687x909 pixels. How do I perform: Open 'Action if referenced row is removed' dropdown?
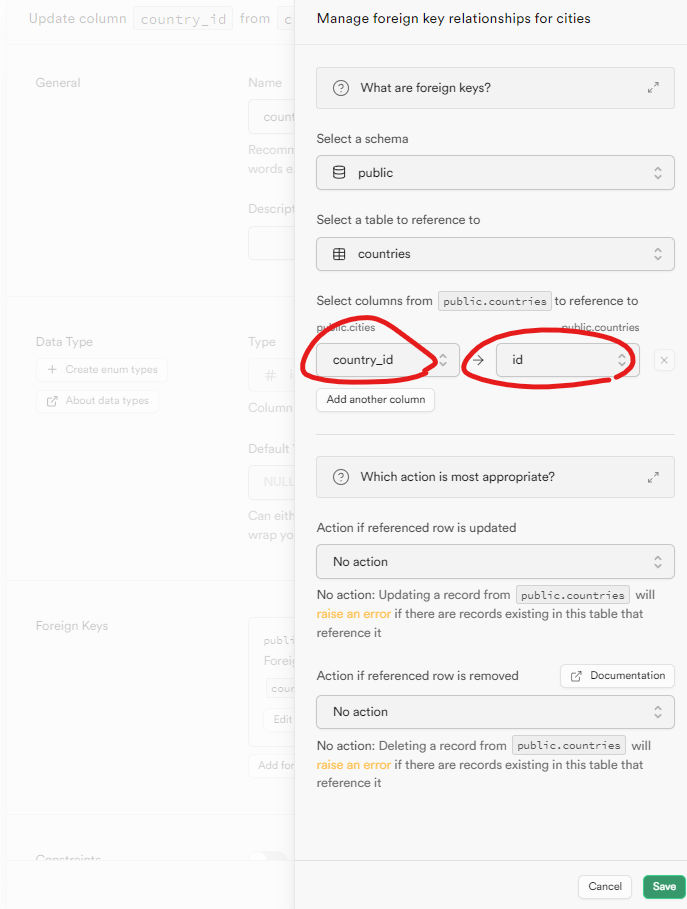point(495,711)
